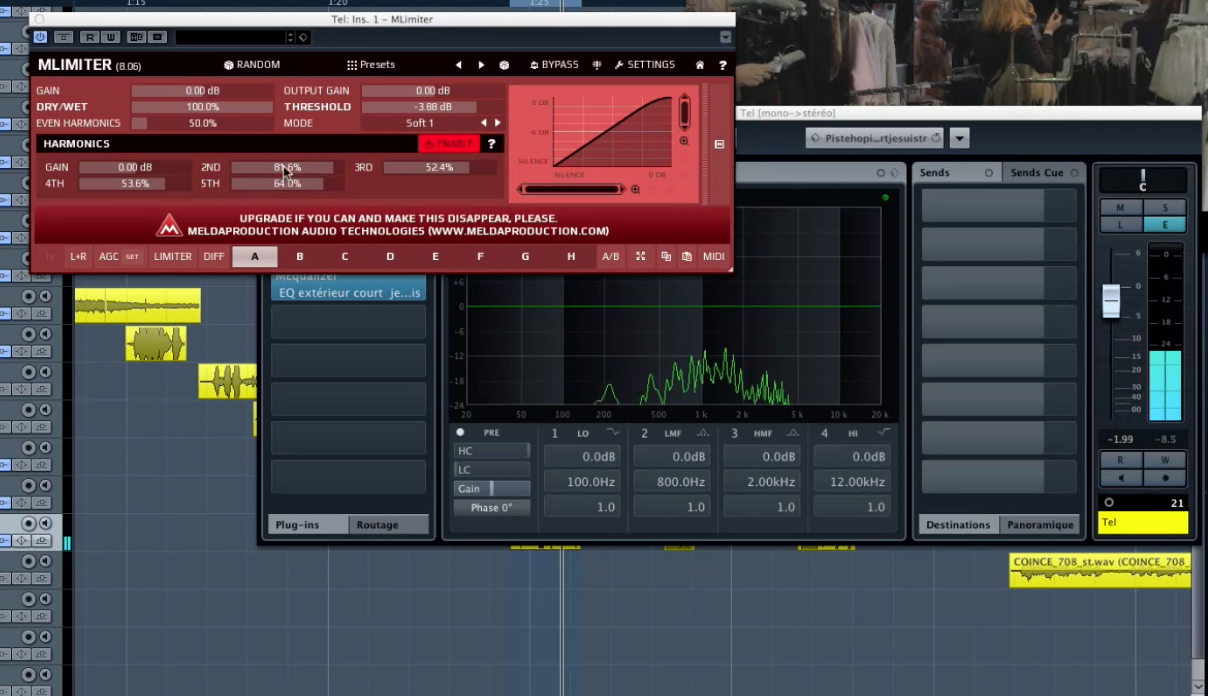Click the Tel channel volume fader
The height and width of the screenshot is (696, 1208).
click(x=1111, y=301)
